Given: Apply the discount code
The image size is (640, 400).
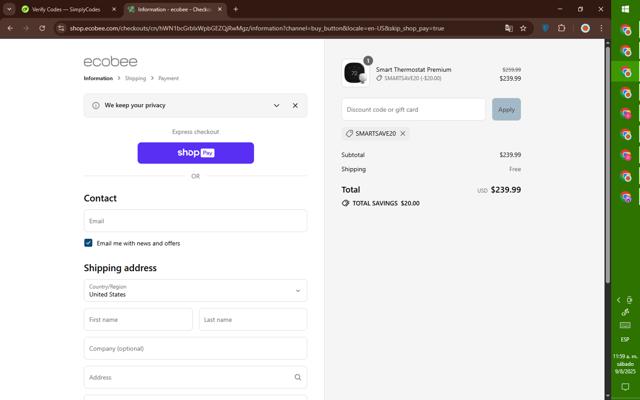Looking at the screenshot, I should tap(506, 109).
